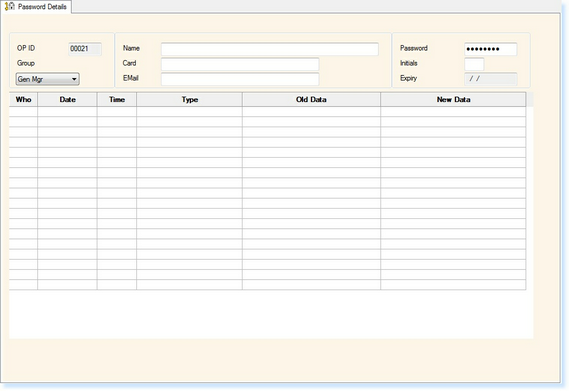Image resolution: width=569 pixels, height=391 pixels.
Task: Click the Who column header
Action: (x=23, y=99)
